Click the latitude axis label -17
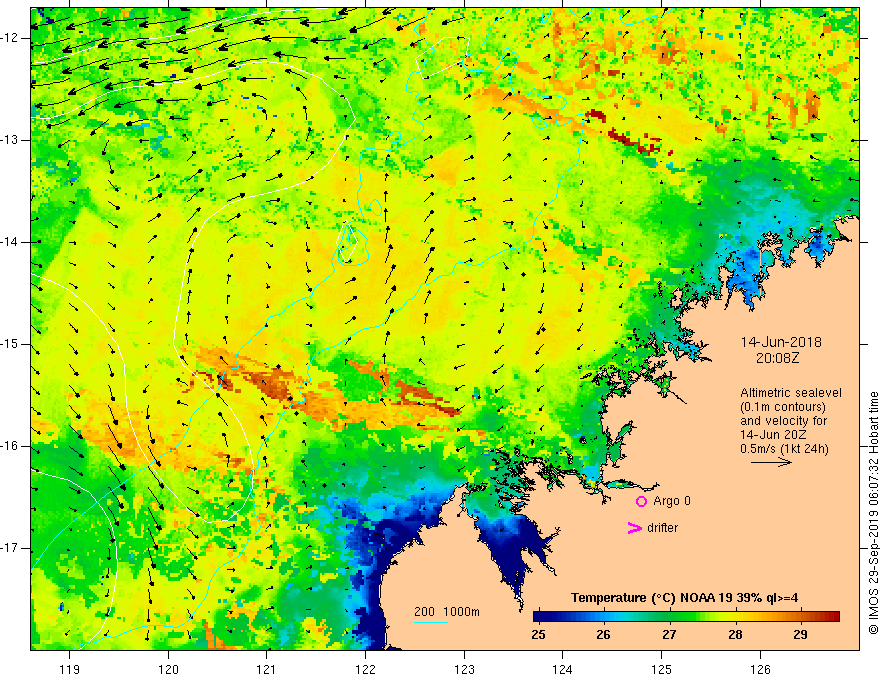880x680 pixels. point(10,548)
